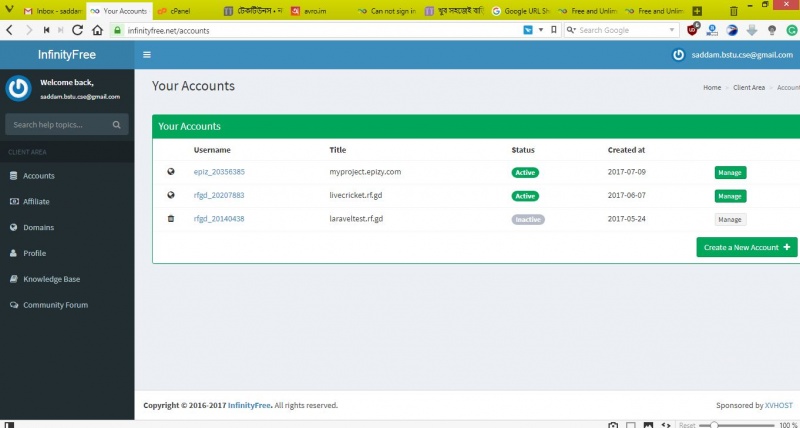Open the epiz_20356385 username link
800x428 pixels.
click(x=219, y=171)
